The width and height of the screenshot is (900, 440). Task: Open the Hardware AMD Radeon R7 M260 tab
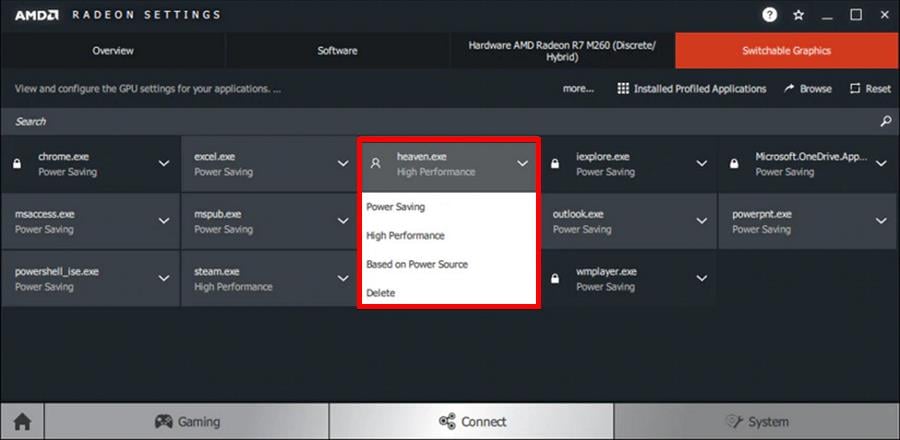562,50
